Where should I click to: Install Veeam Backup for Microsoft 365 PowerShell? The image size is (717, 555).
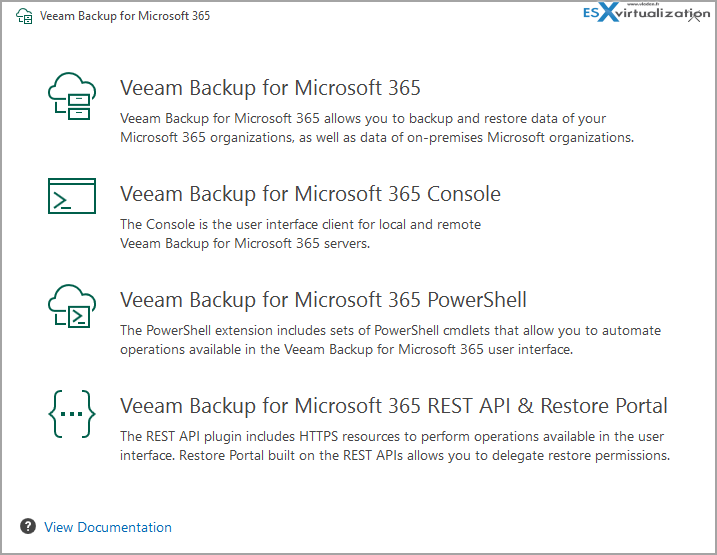[323, 300]
